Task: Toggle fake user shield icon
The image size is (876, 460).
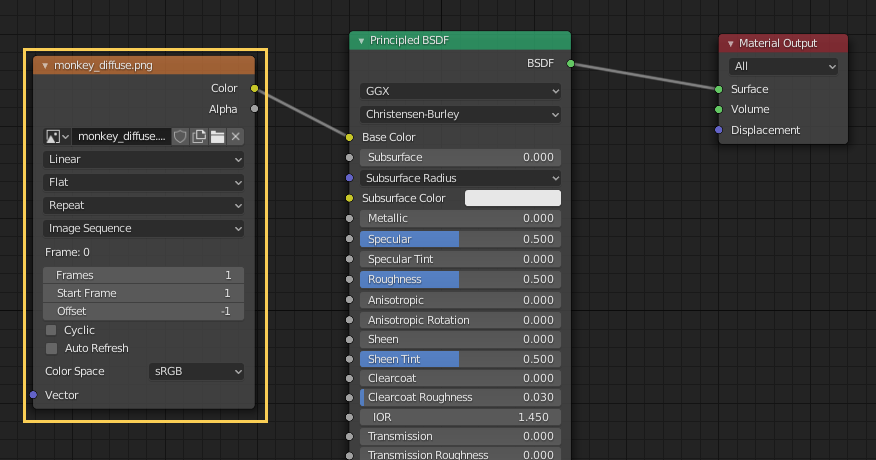Action: (x=180, y=136)
